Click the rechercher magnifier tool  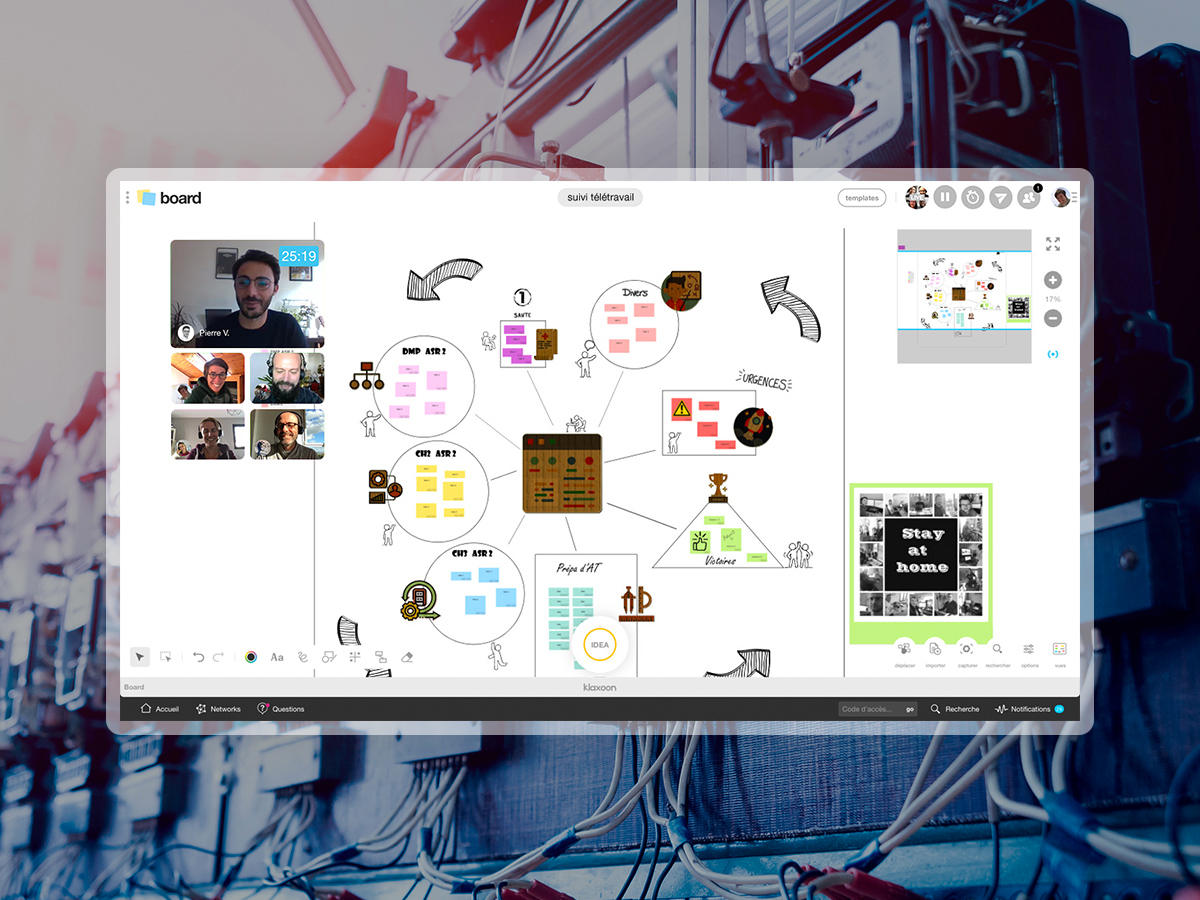(997, 653)
